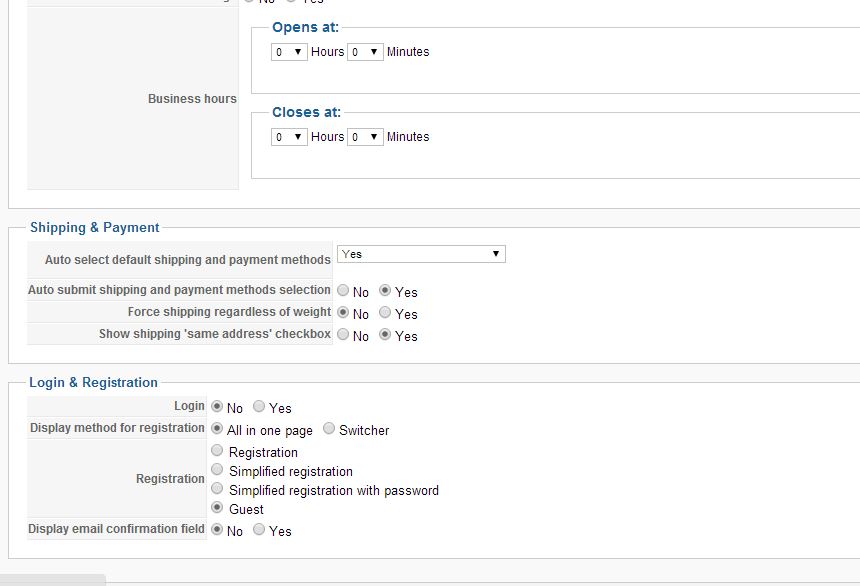
Task: Disable the shipping 'same address' checkbox option (No)
Action: coord(343,335)
